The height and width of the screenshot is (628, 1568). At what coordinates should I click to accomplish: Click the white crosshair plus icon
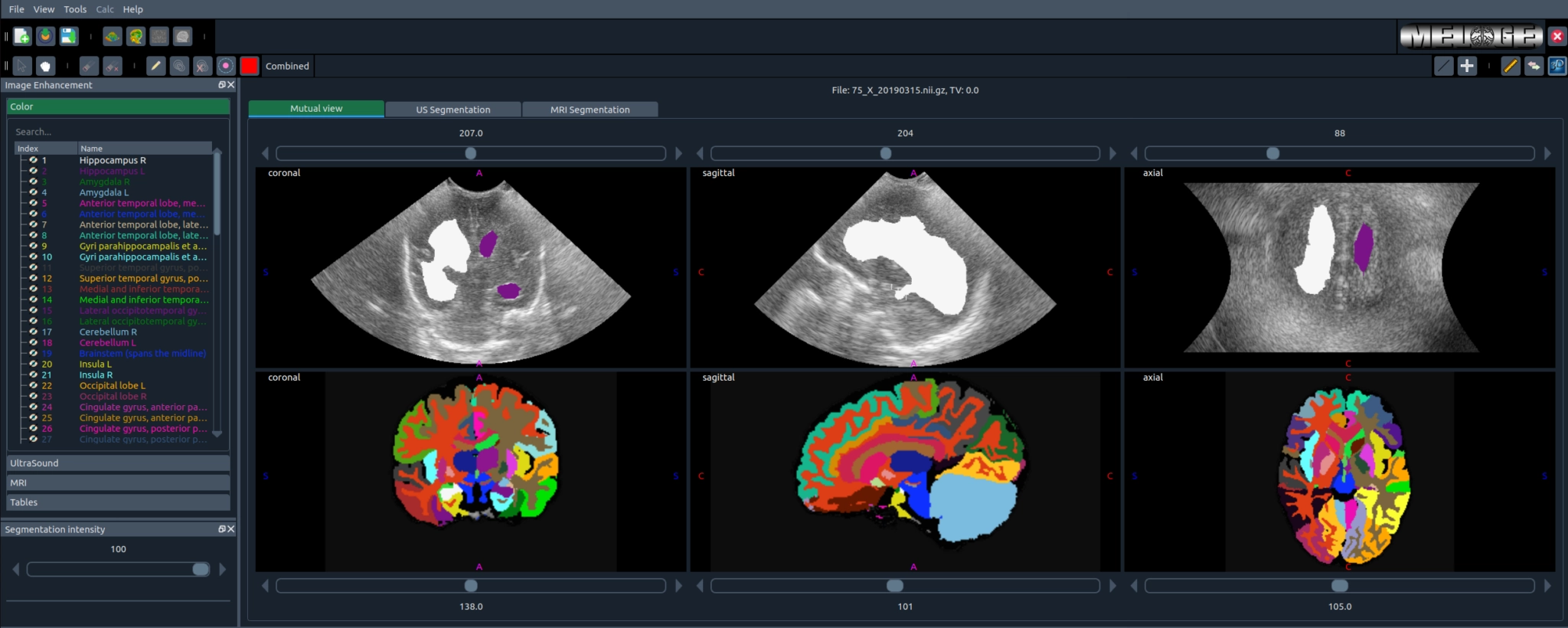tap(1467, 66)
